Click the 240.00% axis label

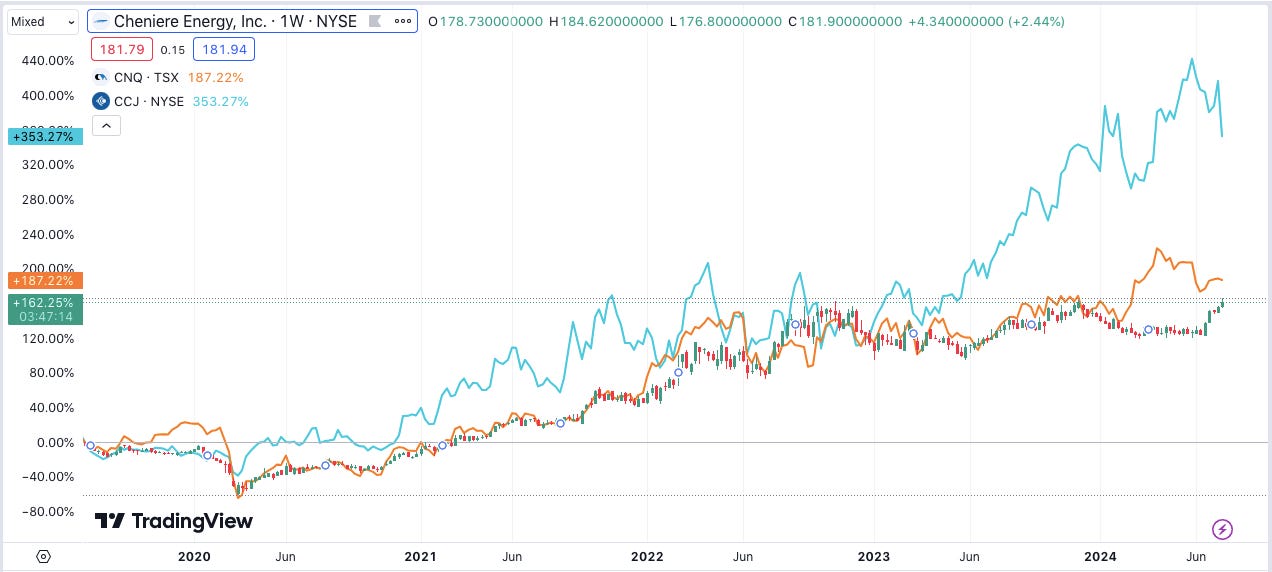point(47,235)
